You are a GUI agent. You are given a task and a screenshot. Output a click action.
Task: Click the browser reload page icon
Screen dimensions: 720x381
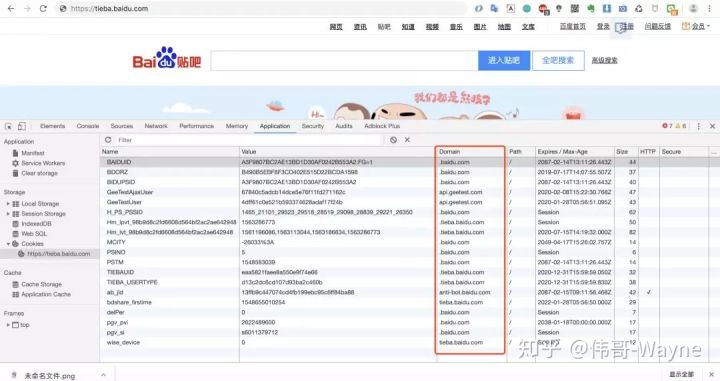coord(43,8)
